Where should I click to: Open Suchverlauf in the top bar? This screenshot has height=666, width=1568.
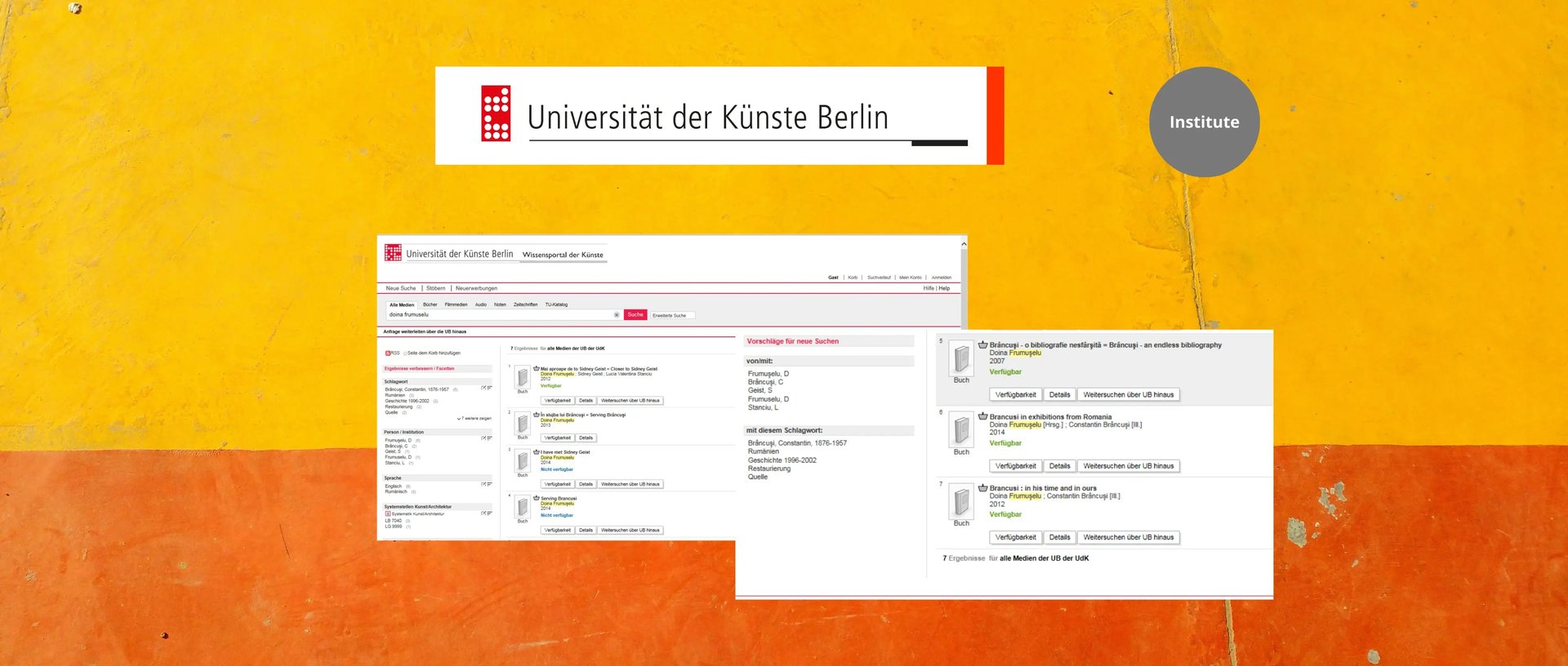879,277
